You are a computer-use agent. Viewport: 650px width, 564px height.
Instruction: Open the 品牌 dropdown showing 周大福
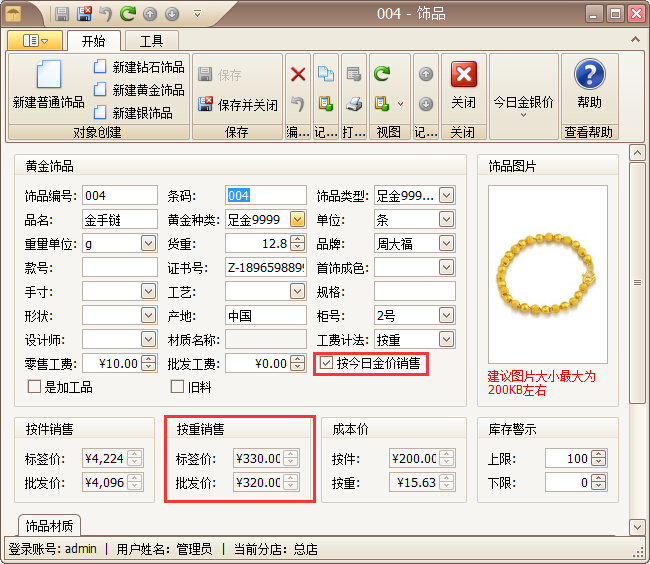point(446,243)
